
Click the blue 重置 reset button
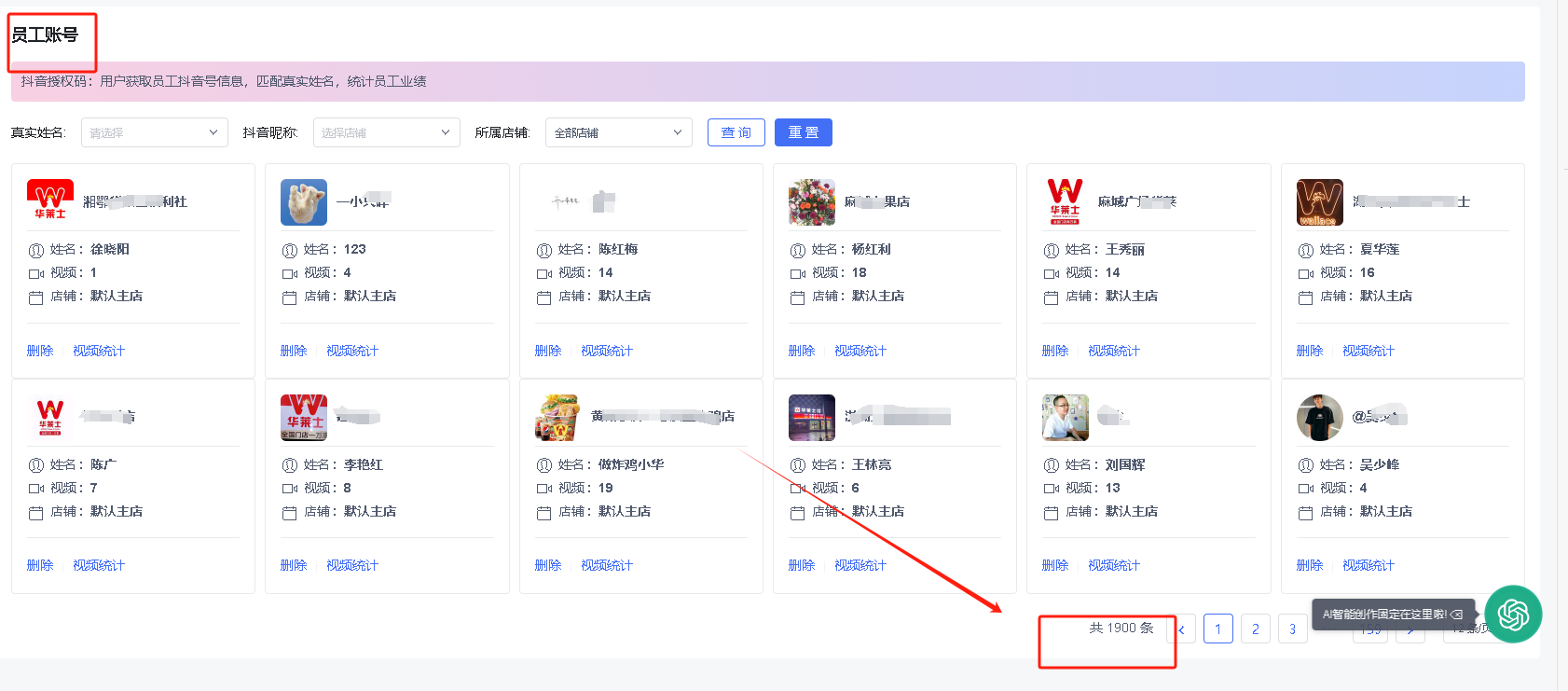pyautogui.click(x=804, y=132)
